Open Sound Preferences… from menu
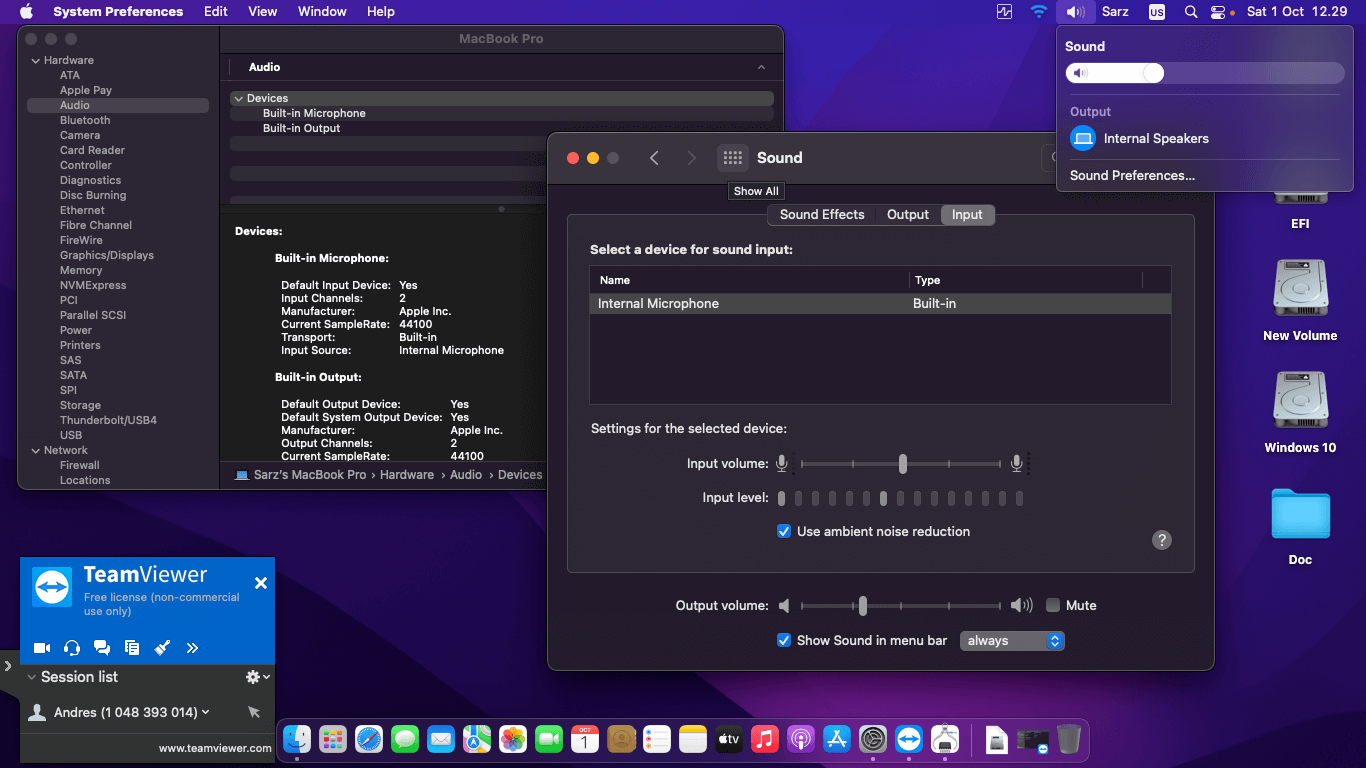Image resolution: width=1366 pixels, height=768 pixels. (x=1132, y=176)
